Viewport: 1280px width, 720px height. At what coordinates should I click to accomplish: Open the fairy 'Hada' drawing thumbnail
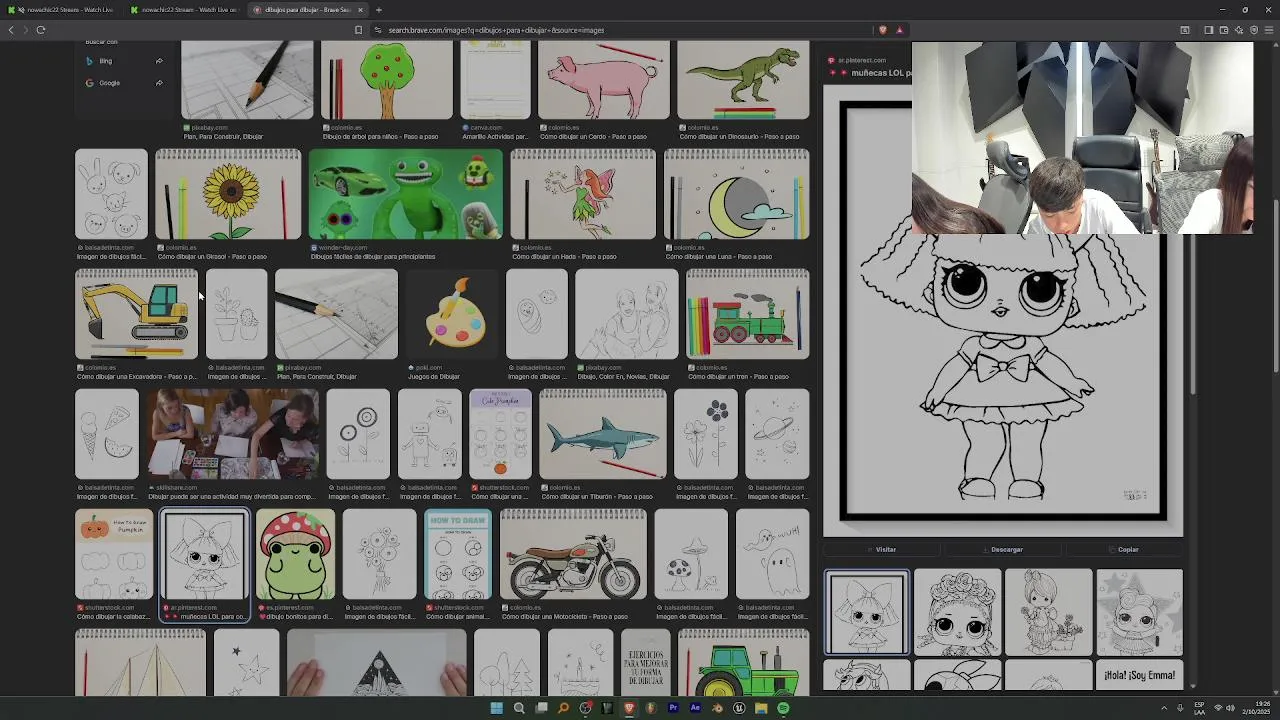pyautogui.click(x=583, y=194)
